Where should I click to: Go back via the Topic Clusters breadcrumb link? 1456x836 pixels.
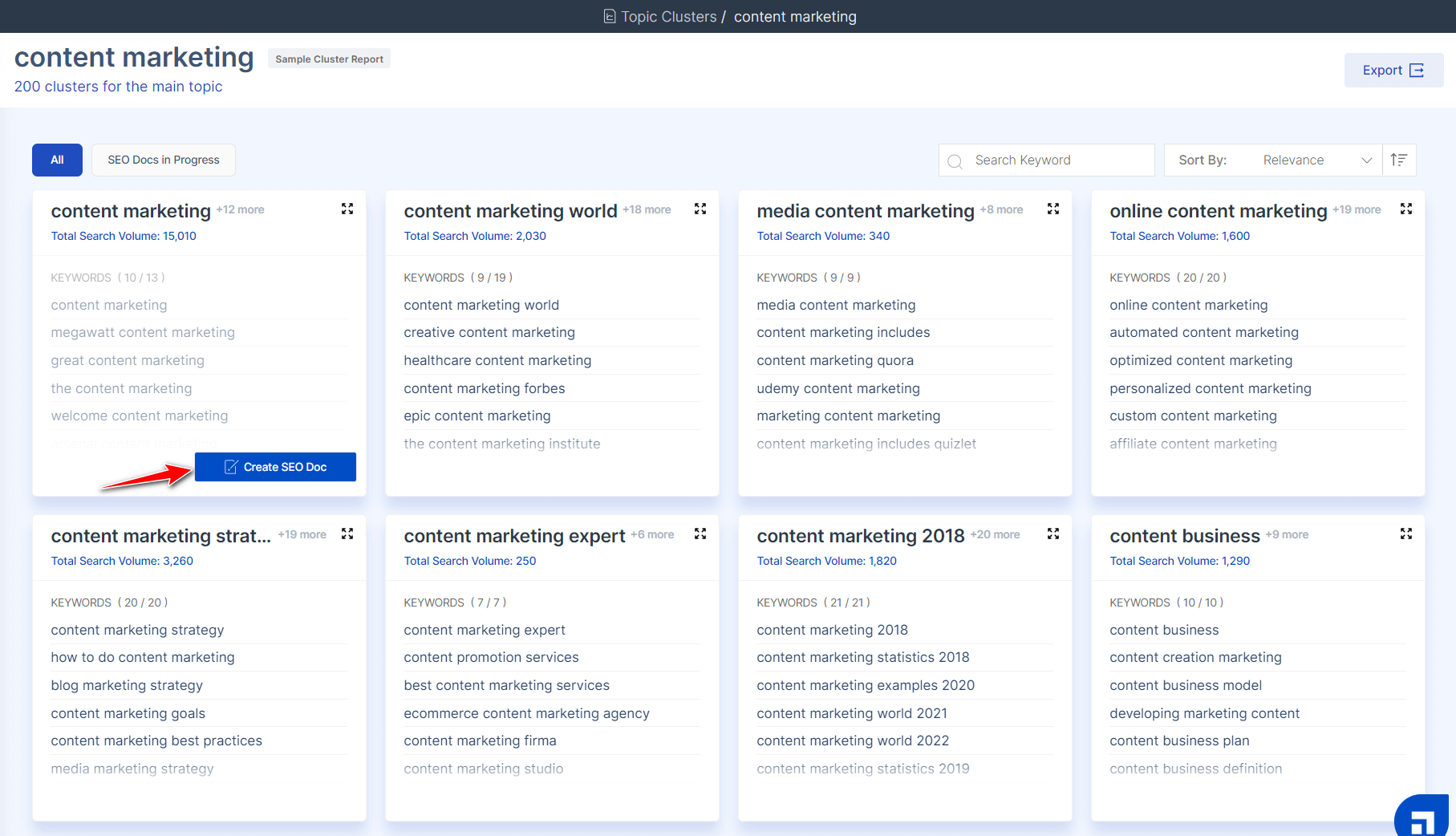(x=669, y=16)
